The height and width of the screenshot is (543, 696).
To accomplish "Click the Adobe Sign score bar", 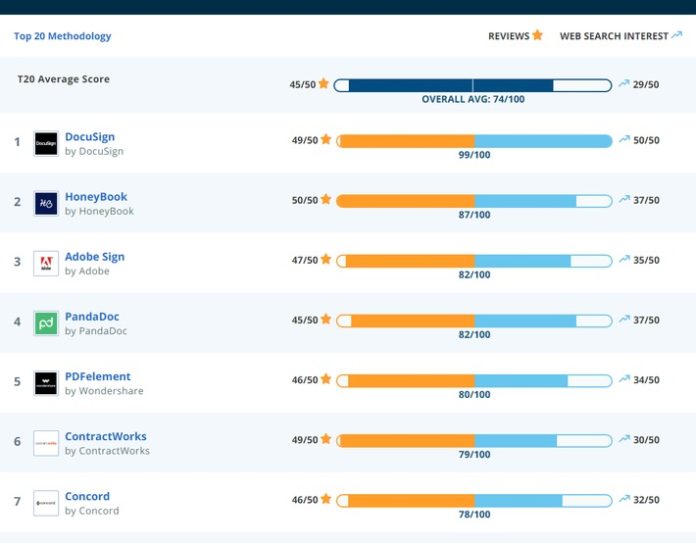I will point(475,261).
